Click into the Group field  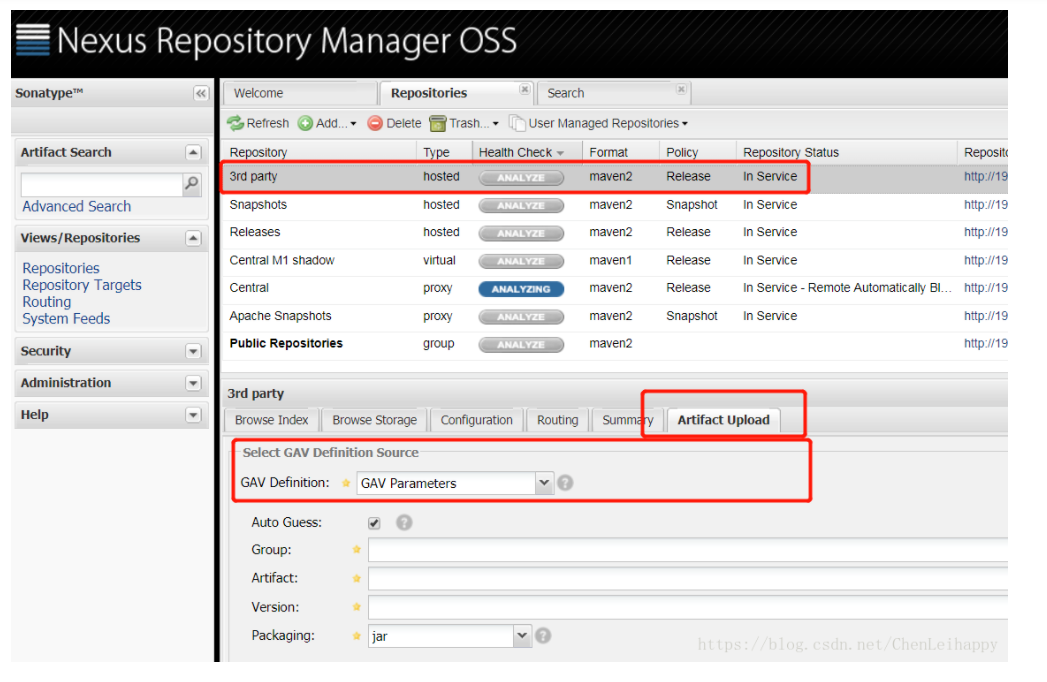click(688, 550)
